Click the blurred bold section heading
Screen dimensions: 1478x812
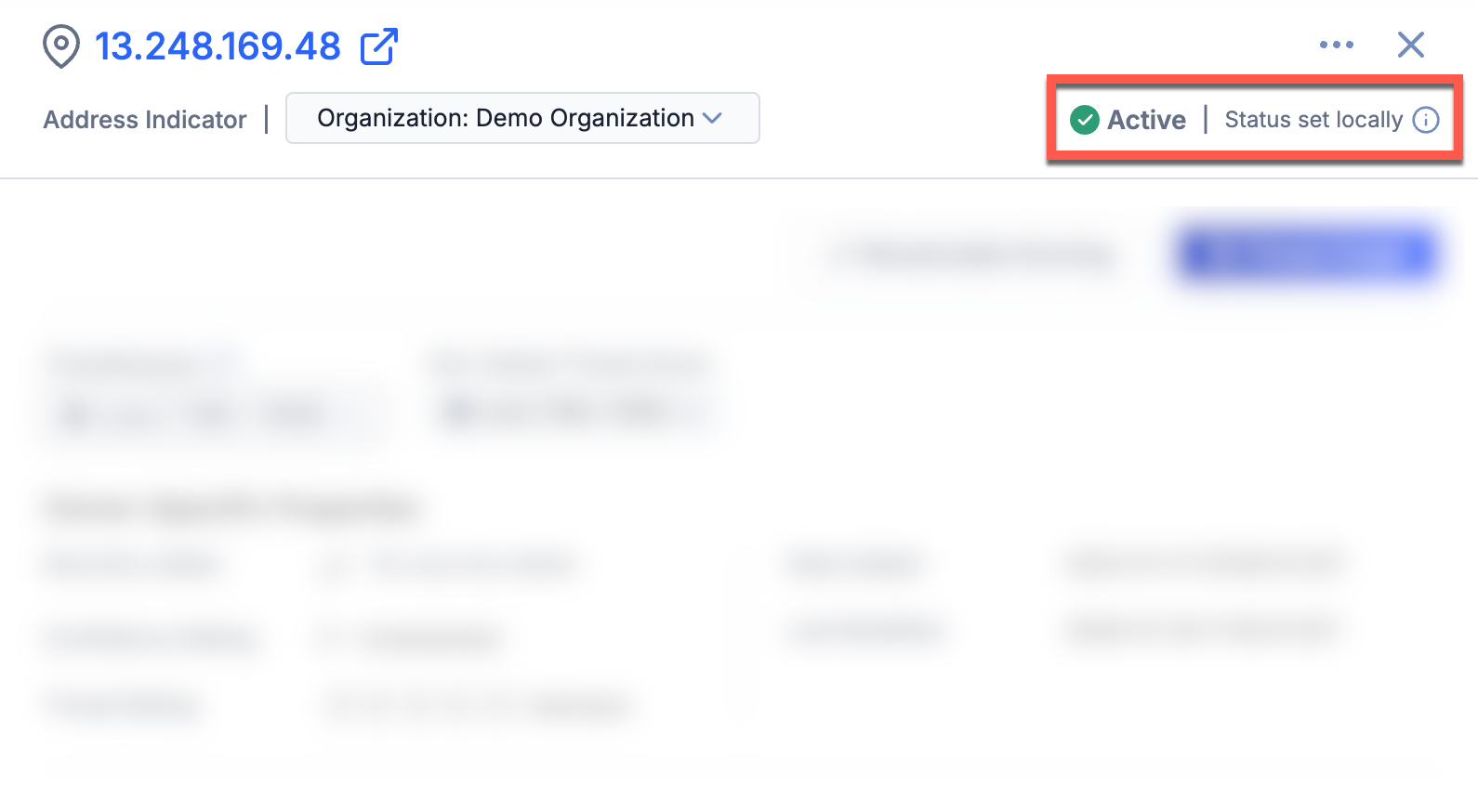point(232,508)
